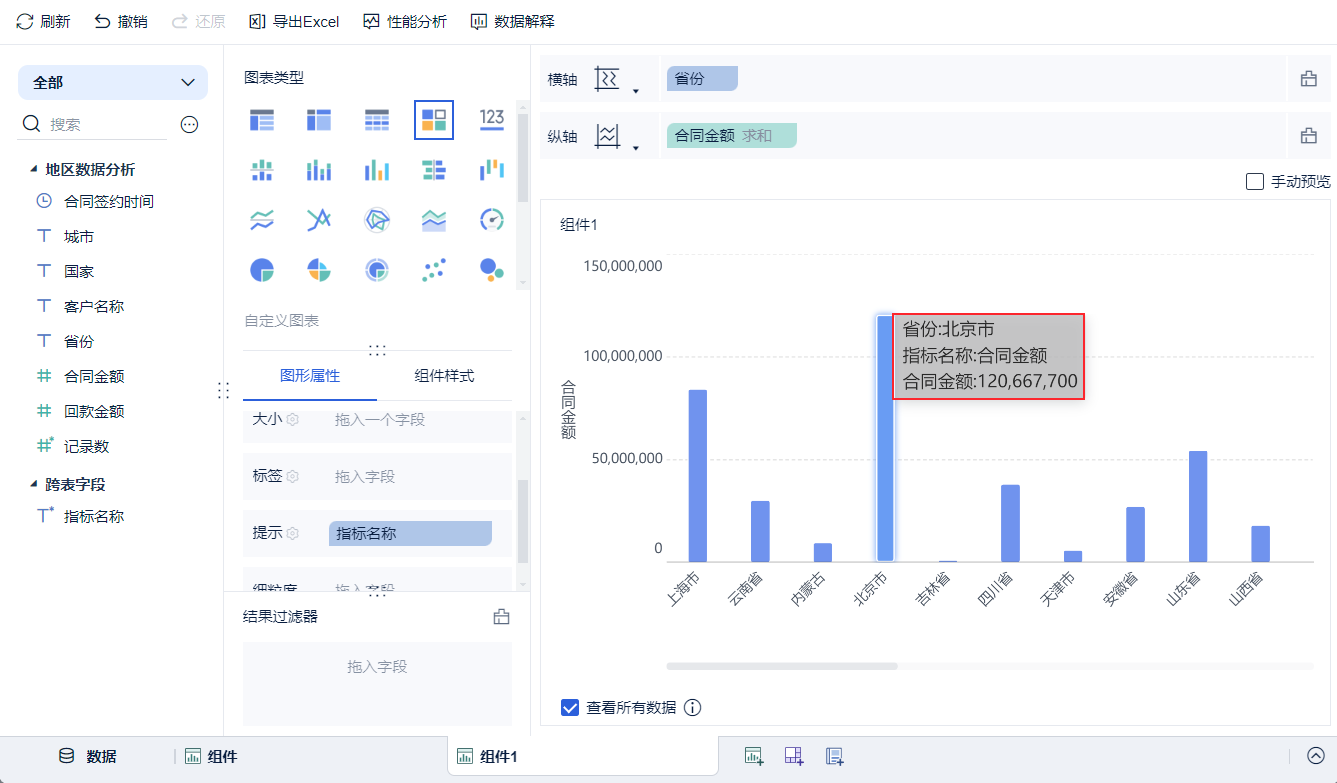Switch to the 图形属性 tab

click(310, 376)
